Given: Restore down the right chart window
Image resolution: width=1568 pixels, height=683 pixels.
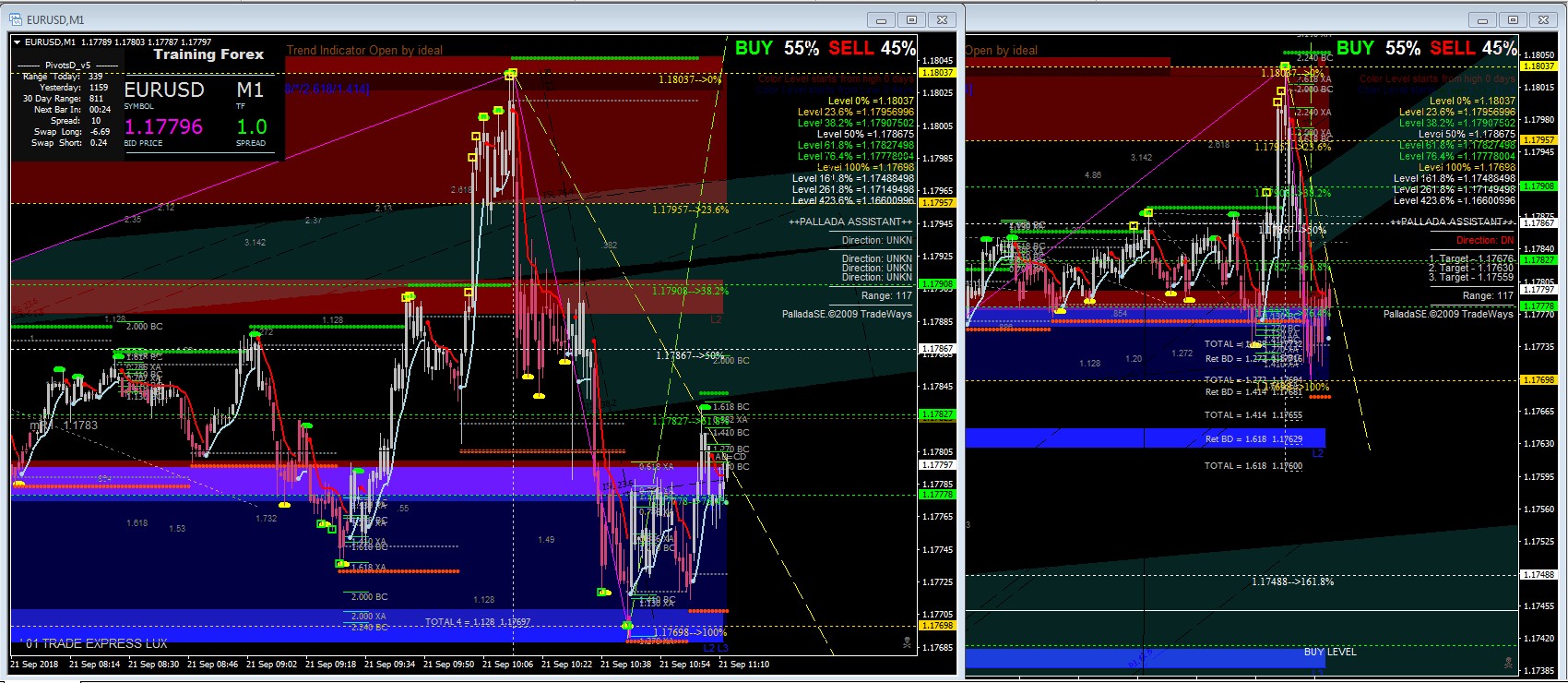Looking at the screenshot, I should click(x=1513, y=19).
